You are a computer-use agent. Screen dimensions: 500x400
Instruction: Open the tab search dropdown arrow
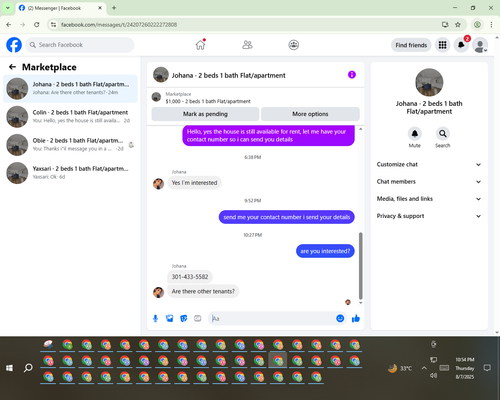point(7,8)
